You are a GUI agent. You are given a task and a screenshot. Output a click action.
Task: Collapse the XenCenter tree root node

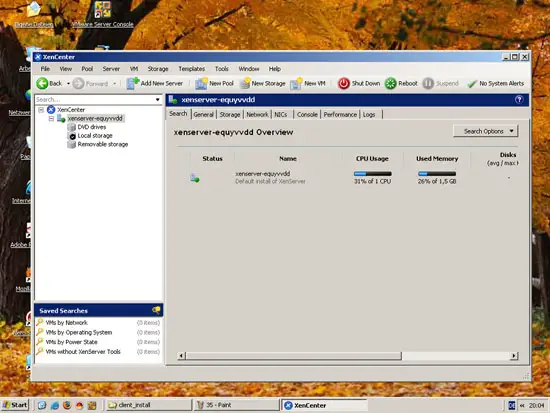click(41, 110)
